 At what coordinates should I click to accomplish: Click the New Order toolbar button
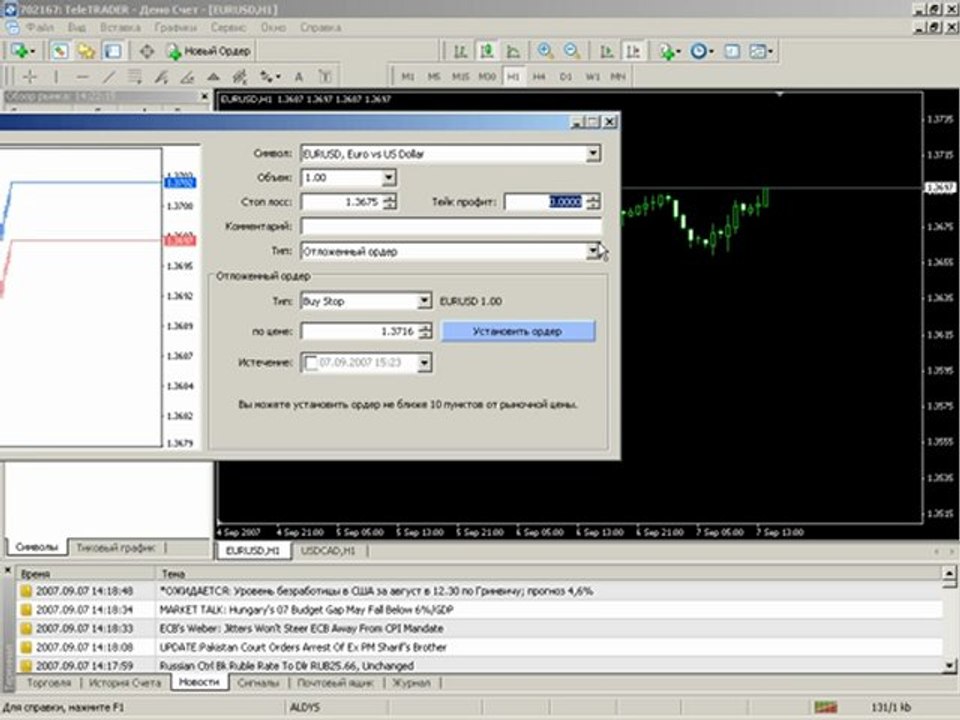coord(209,51)
